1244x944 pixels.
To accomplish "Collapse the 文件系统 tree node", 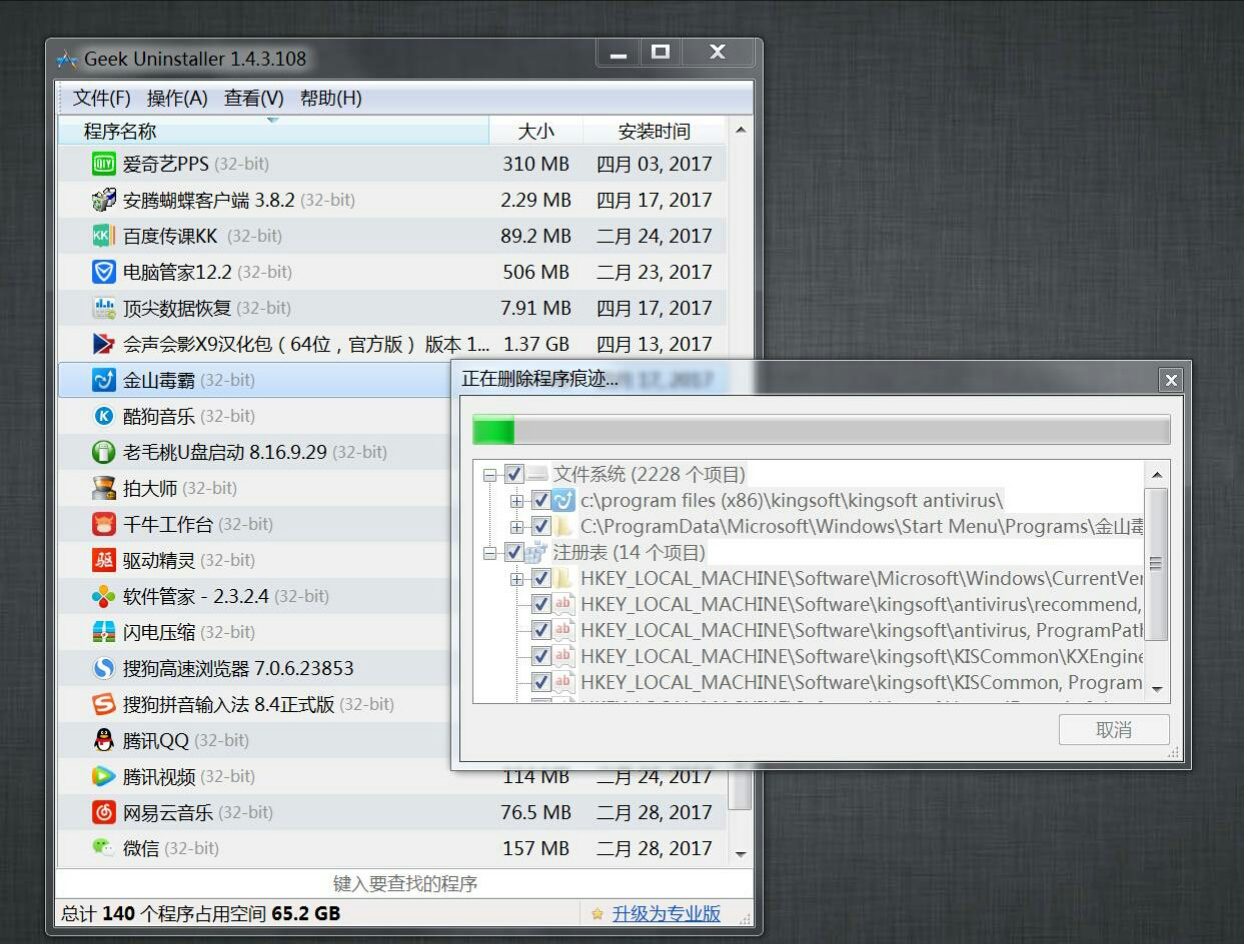I will (490, 474).
